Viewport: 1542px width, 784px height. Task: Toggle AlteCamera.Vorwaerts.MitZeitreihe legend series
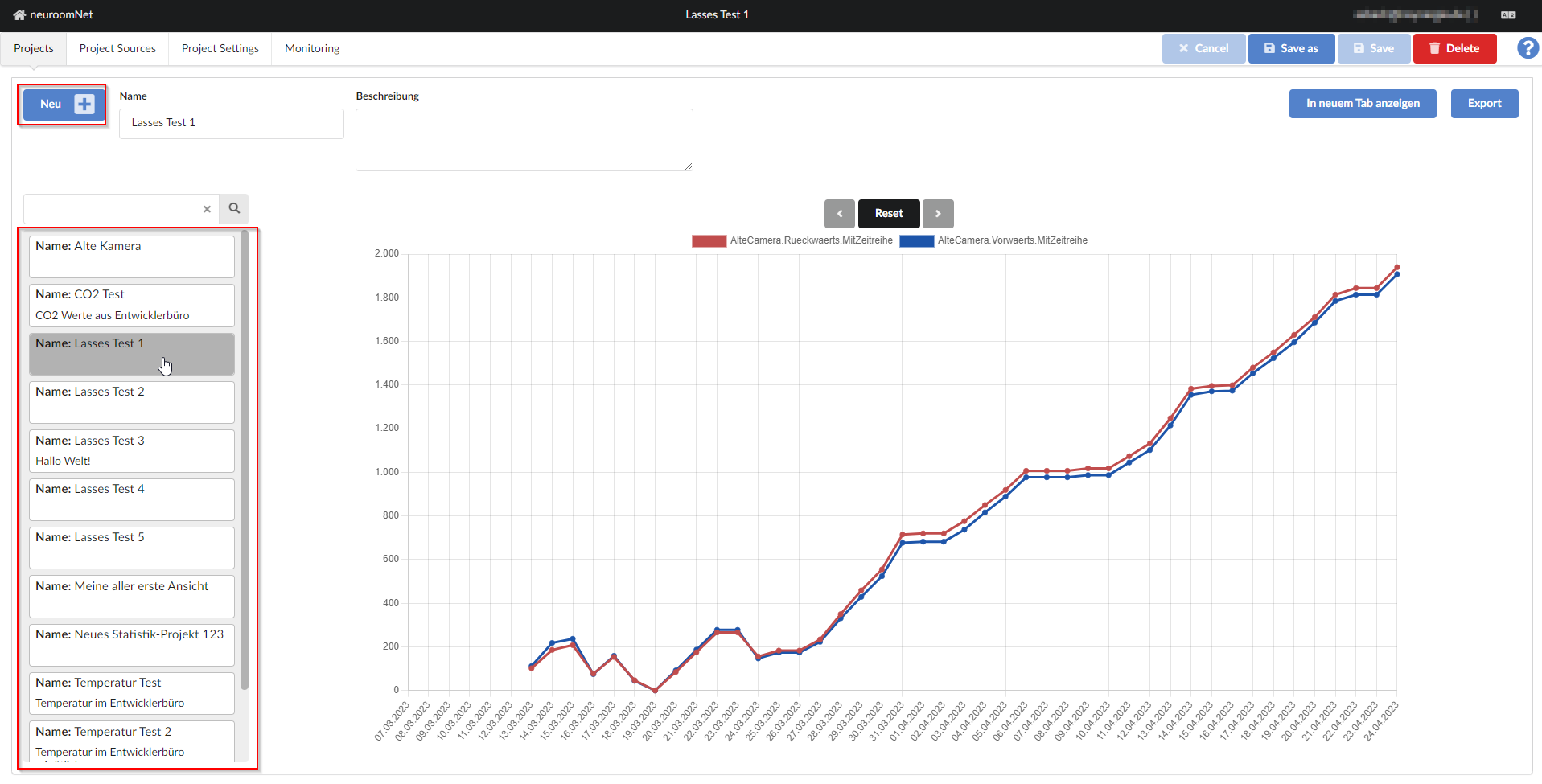pos(993,240)
